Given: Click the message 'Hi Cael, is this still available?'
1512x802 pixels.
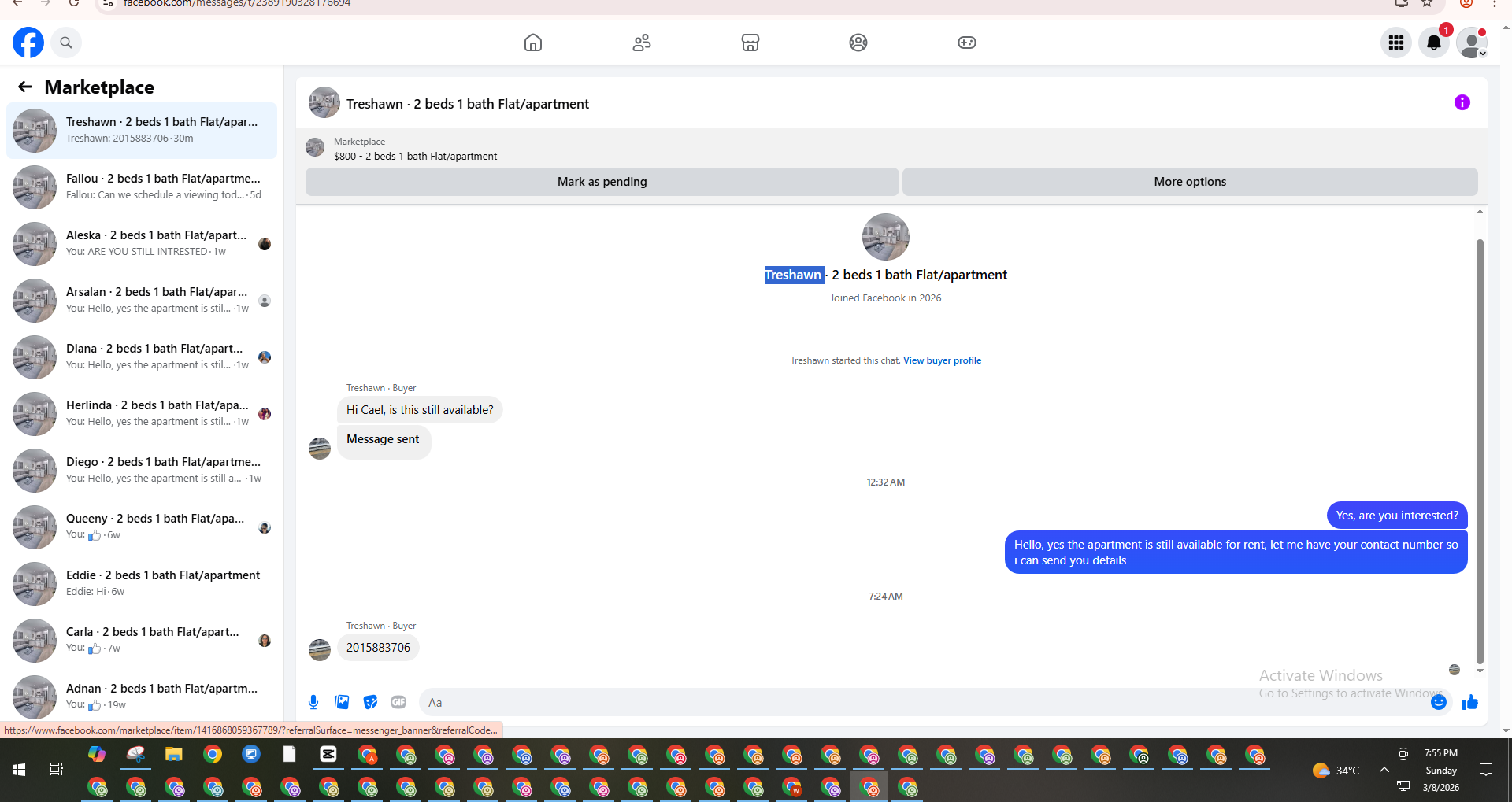Looking at the screenshot, I should click(420, 410).
